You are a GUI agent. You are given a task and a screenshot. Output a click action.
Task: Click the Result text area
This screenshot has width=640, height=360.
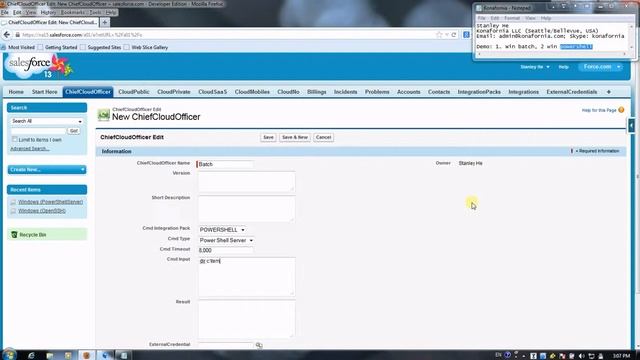coord(247,319)
